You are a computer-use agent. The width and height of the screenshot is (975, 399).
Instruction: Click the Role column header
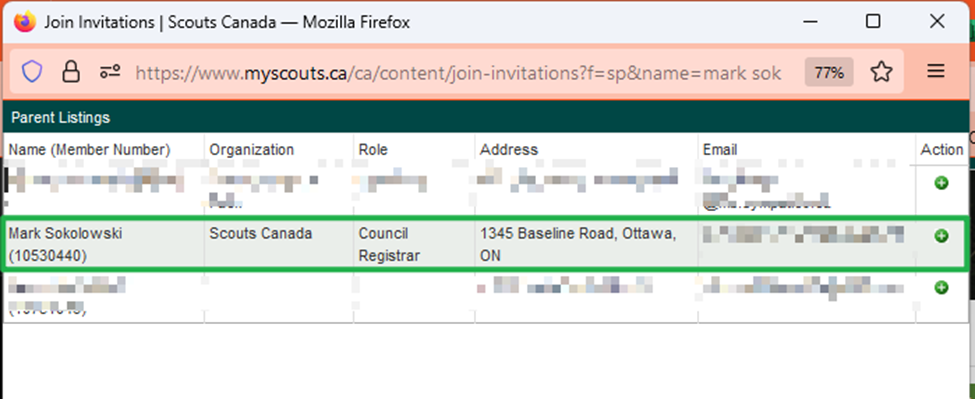(x=373, y=150)
